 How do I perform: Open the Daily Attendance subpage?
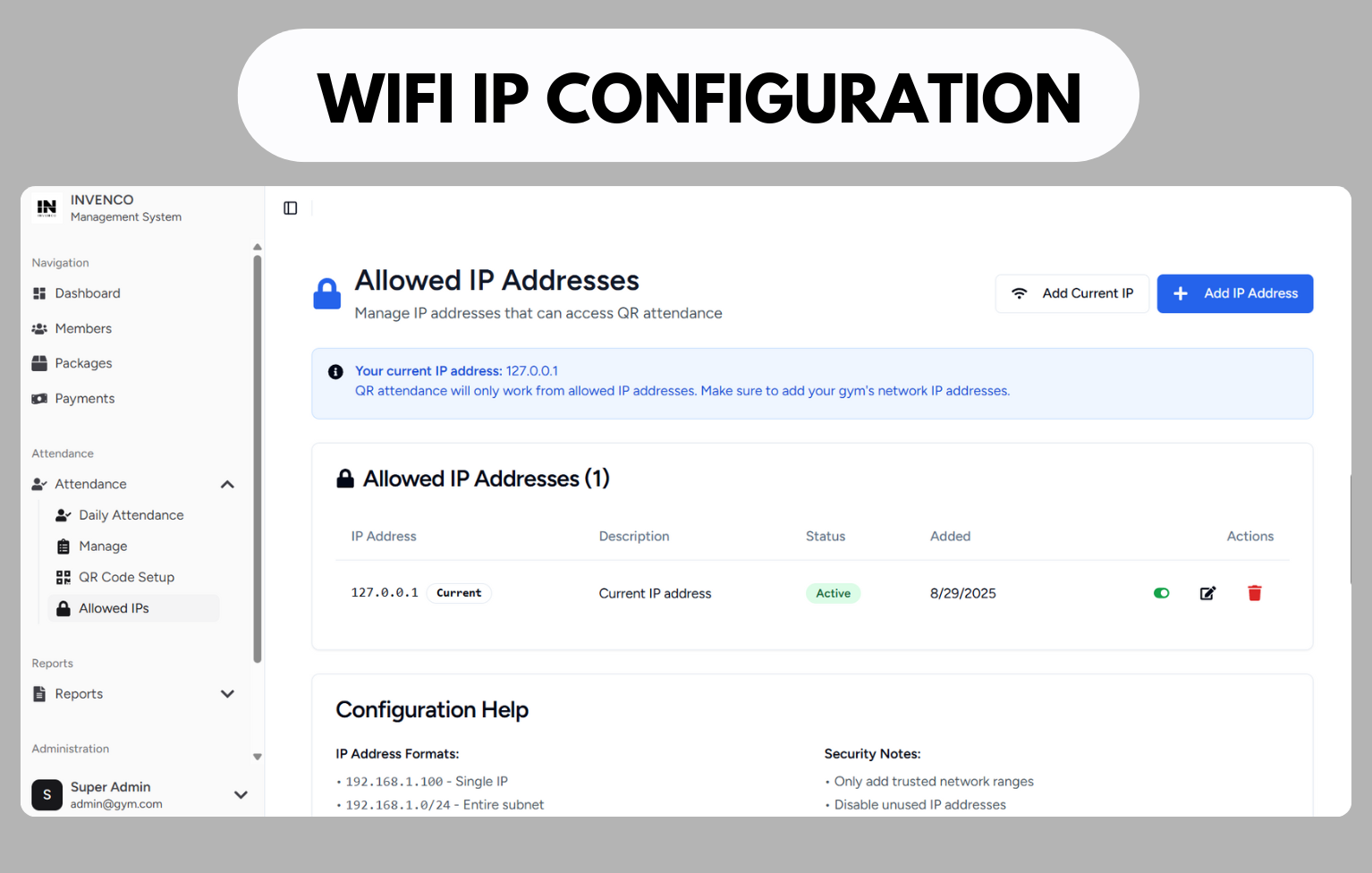131,515
